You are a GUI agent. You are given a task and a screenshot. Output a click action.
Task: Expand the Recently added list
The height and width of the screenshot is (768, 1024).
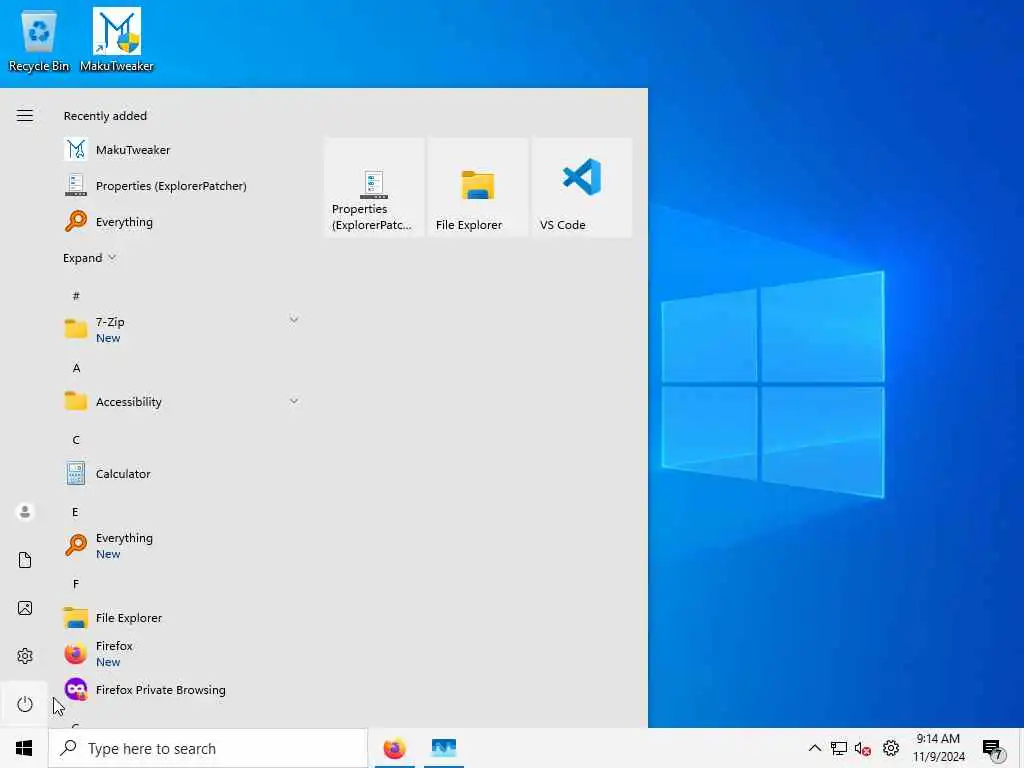89,257
